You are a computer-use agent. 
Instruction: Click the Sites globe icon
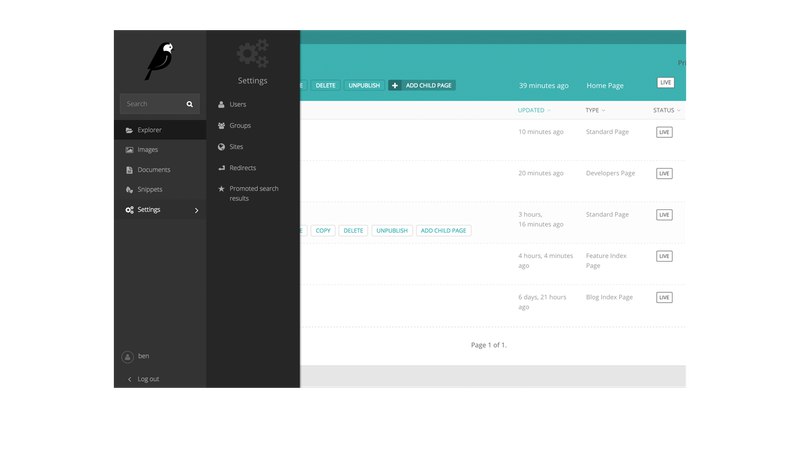pyautogui.click(x=221, y=147)
